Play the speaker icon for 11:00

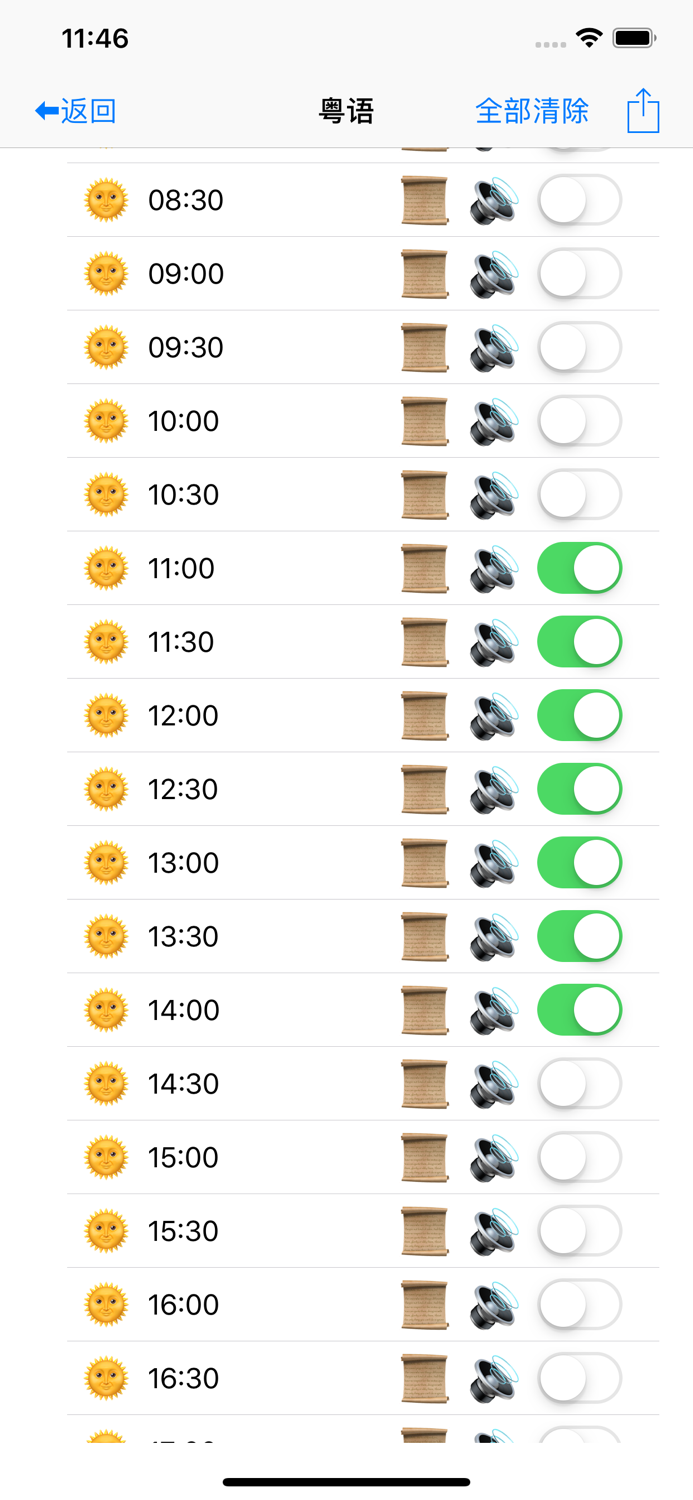pos(492,567)
